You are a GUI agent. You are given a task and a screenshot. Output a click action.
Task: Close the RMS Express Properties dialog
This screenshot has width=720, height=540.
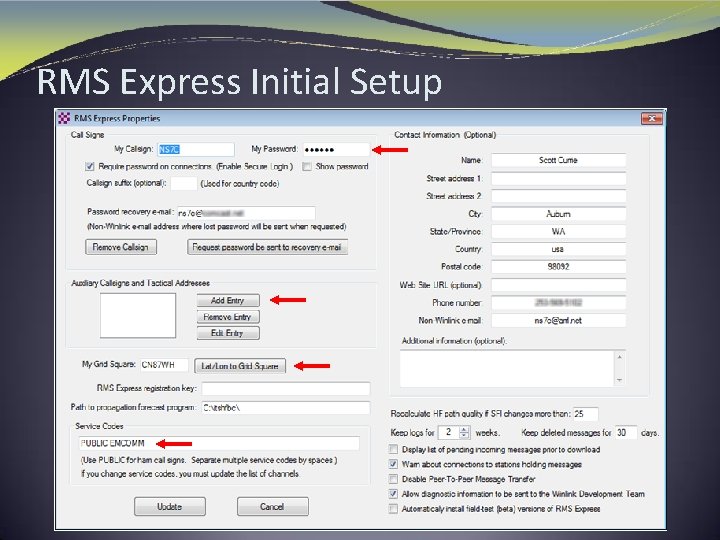click(652, 118)
